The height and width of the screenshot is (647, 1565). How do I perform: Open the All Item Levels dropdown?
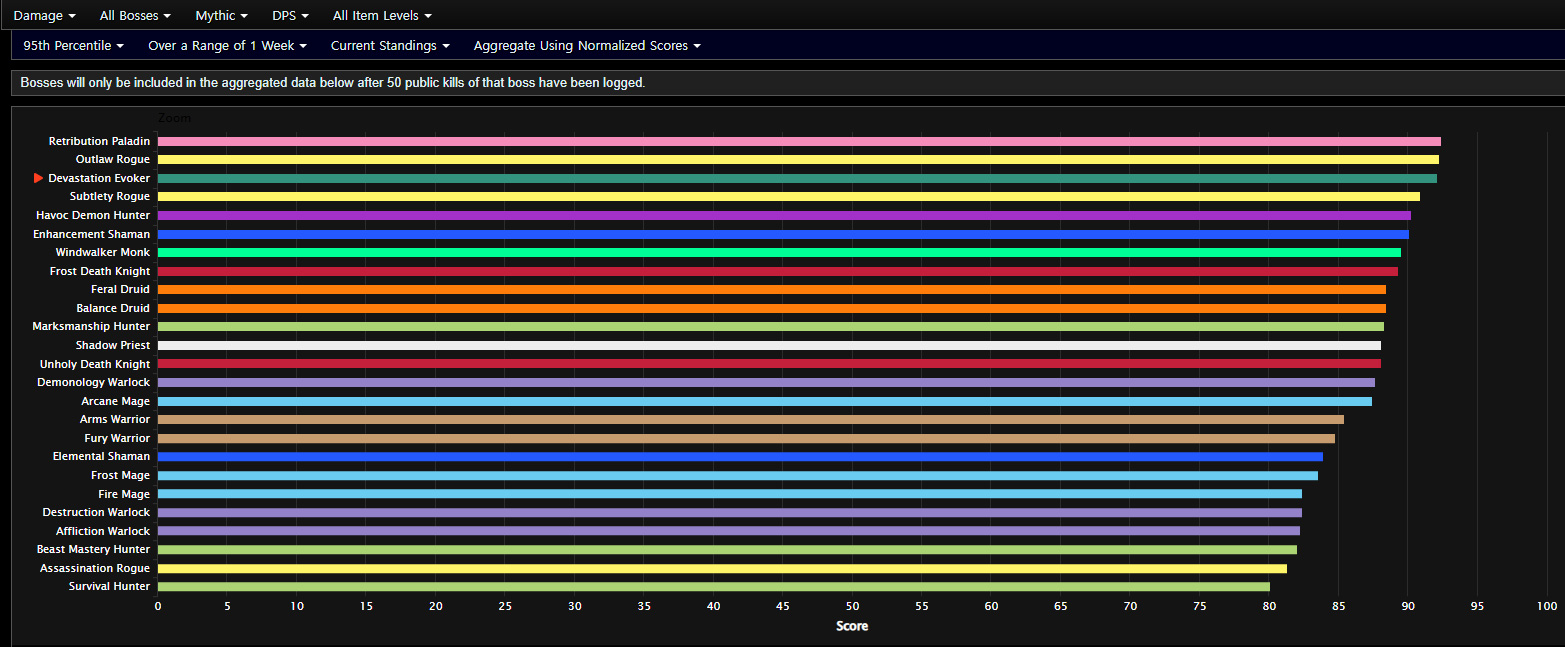click(382, 16)
